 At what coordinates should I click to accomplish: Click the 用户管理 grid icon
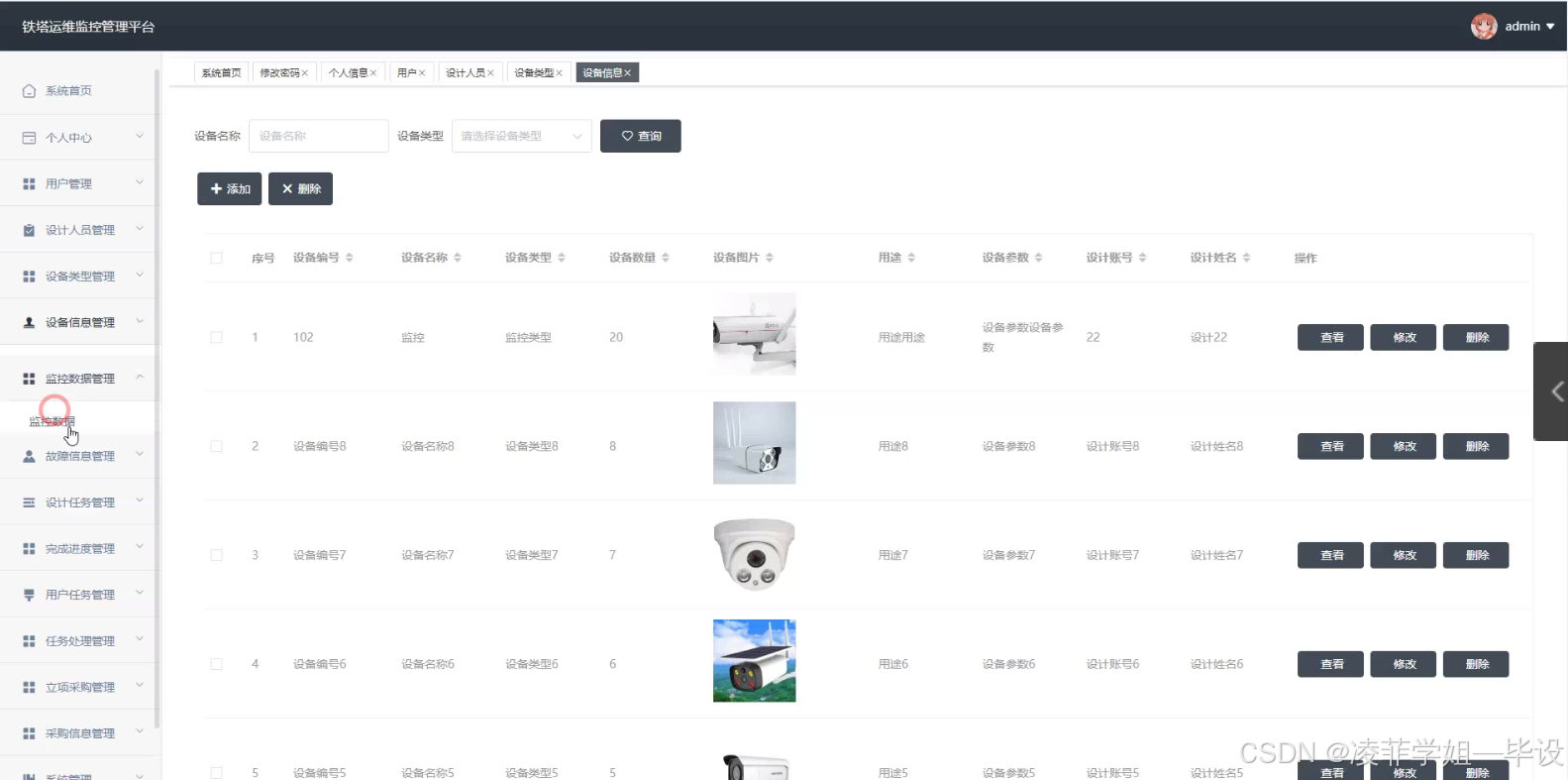coord(29,184)
